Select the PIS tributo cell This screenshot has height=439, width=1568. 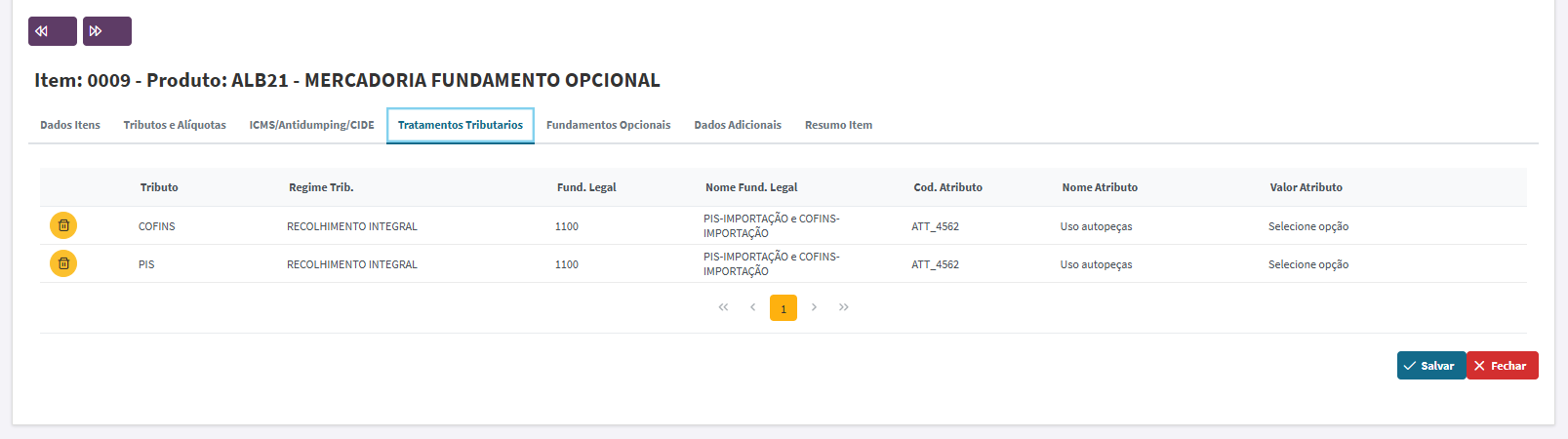(146, 264)
